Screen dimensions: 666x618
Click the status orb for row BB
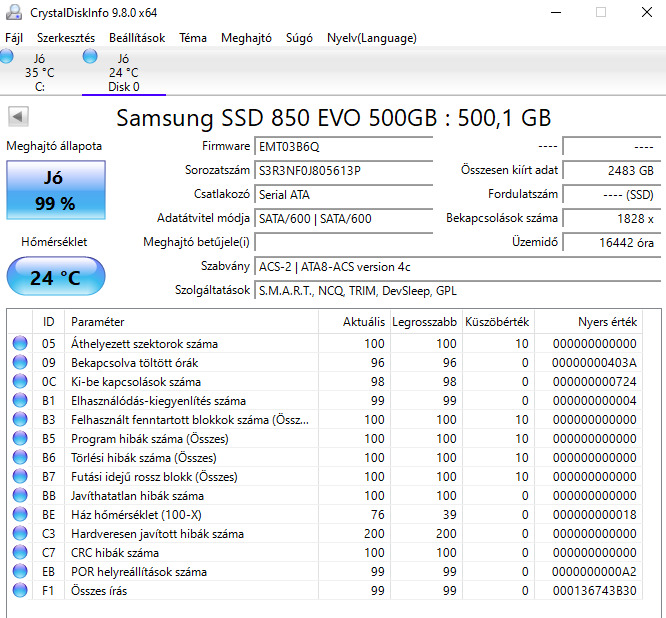[20, 495]
